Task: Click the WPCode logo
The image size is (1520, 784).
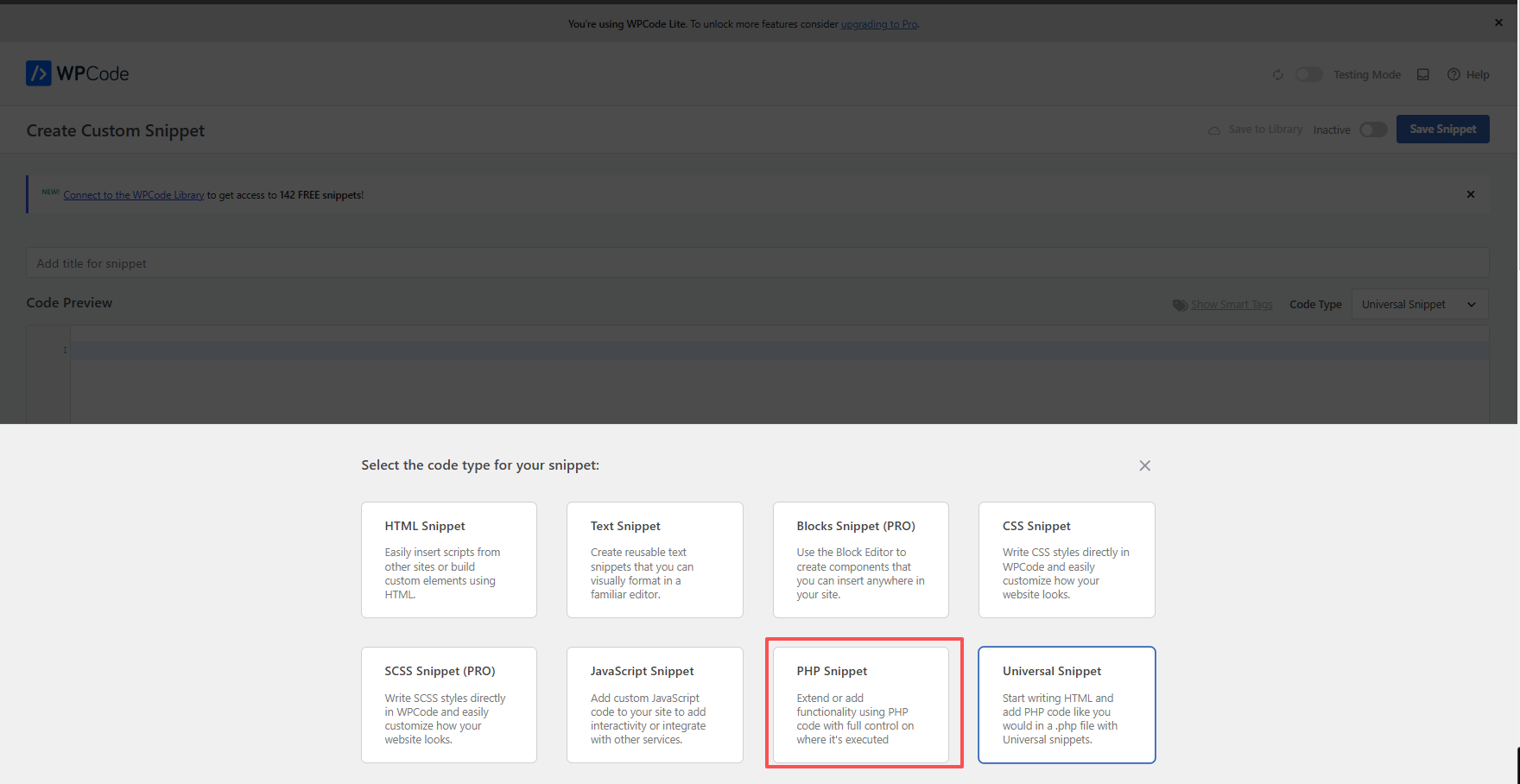Action: click(78, 73)
